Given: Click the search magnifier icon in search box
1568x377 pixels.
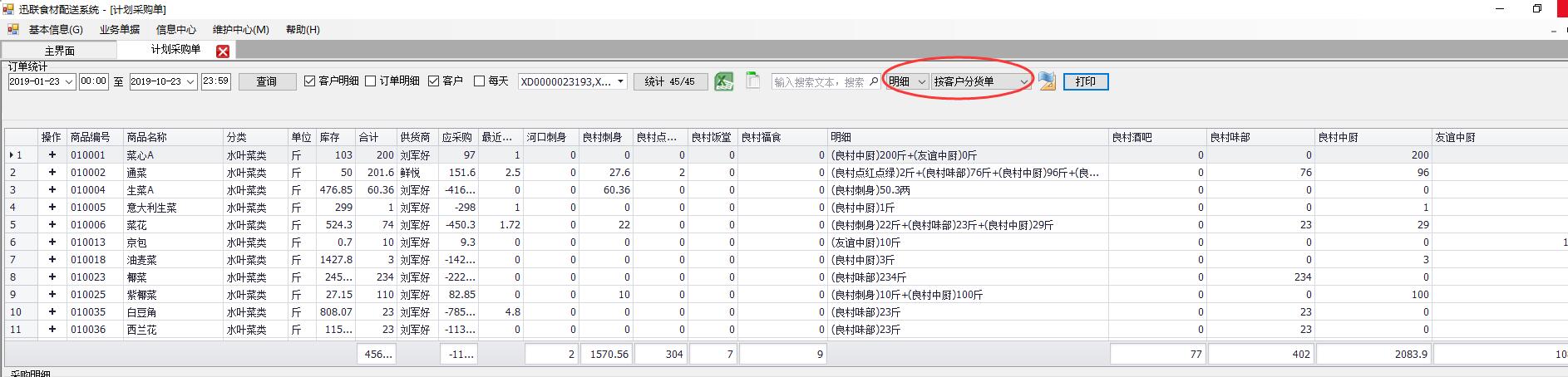Looking at the screenshot, I should 873,81.
